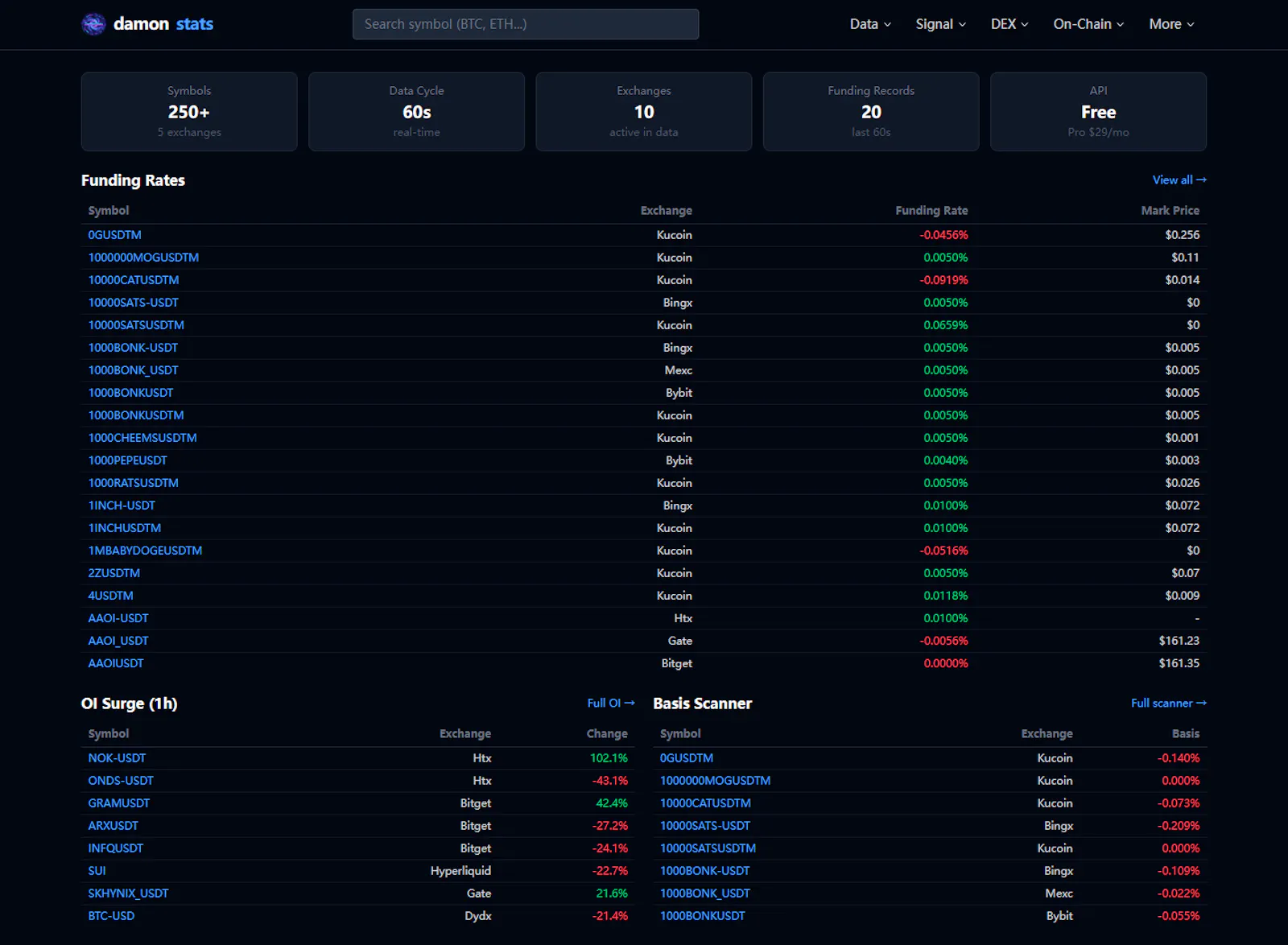Image resolution: width=1288 pixels, height=945 pixels.
Task: Open the AAOIUSDT symbol link
Action: coord(116,663)
